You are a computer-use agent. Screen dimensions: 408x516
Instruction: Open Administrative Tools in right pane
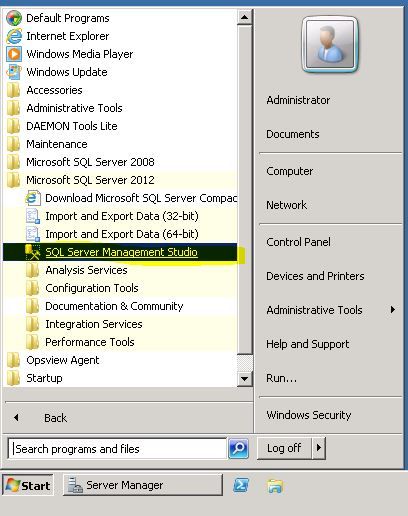click(314, 310)
